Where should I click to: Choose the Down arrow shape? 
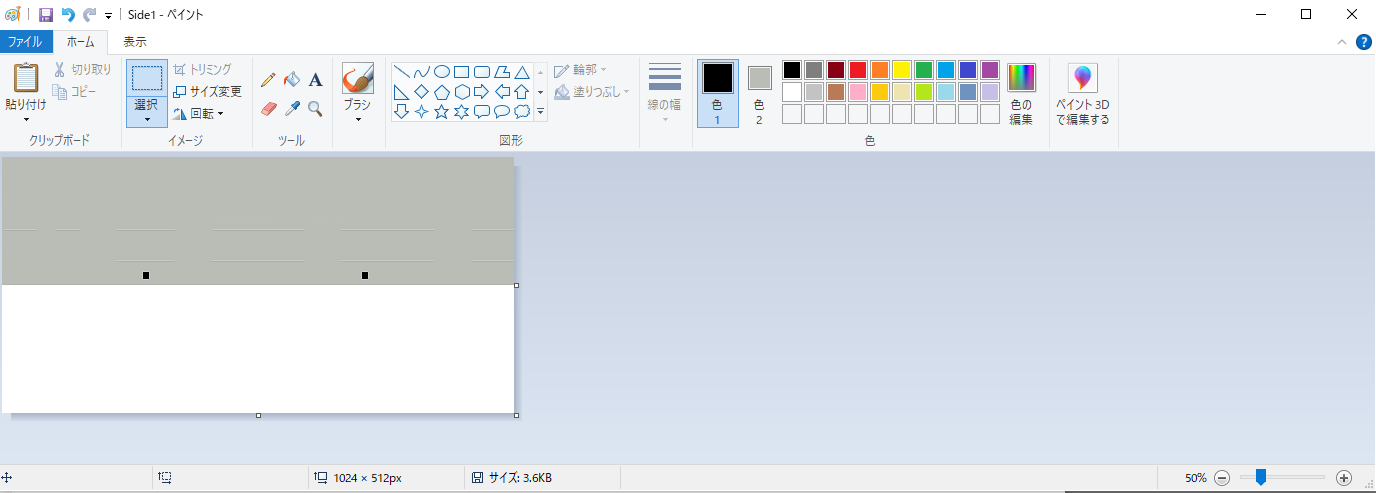[x=401, y=112]
